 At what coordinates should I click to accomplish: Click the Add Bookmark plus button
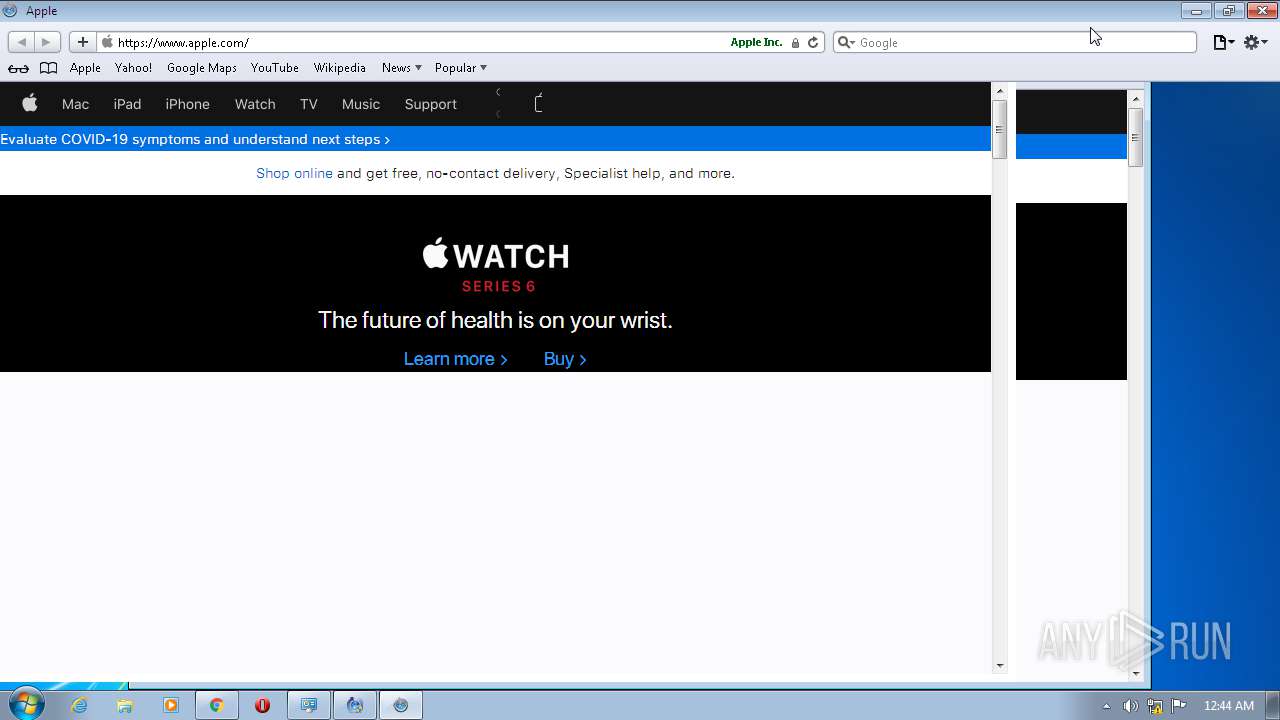click(83, 42)
